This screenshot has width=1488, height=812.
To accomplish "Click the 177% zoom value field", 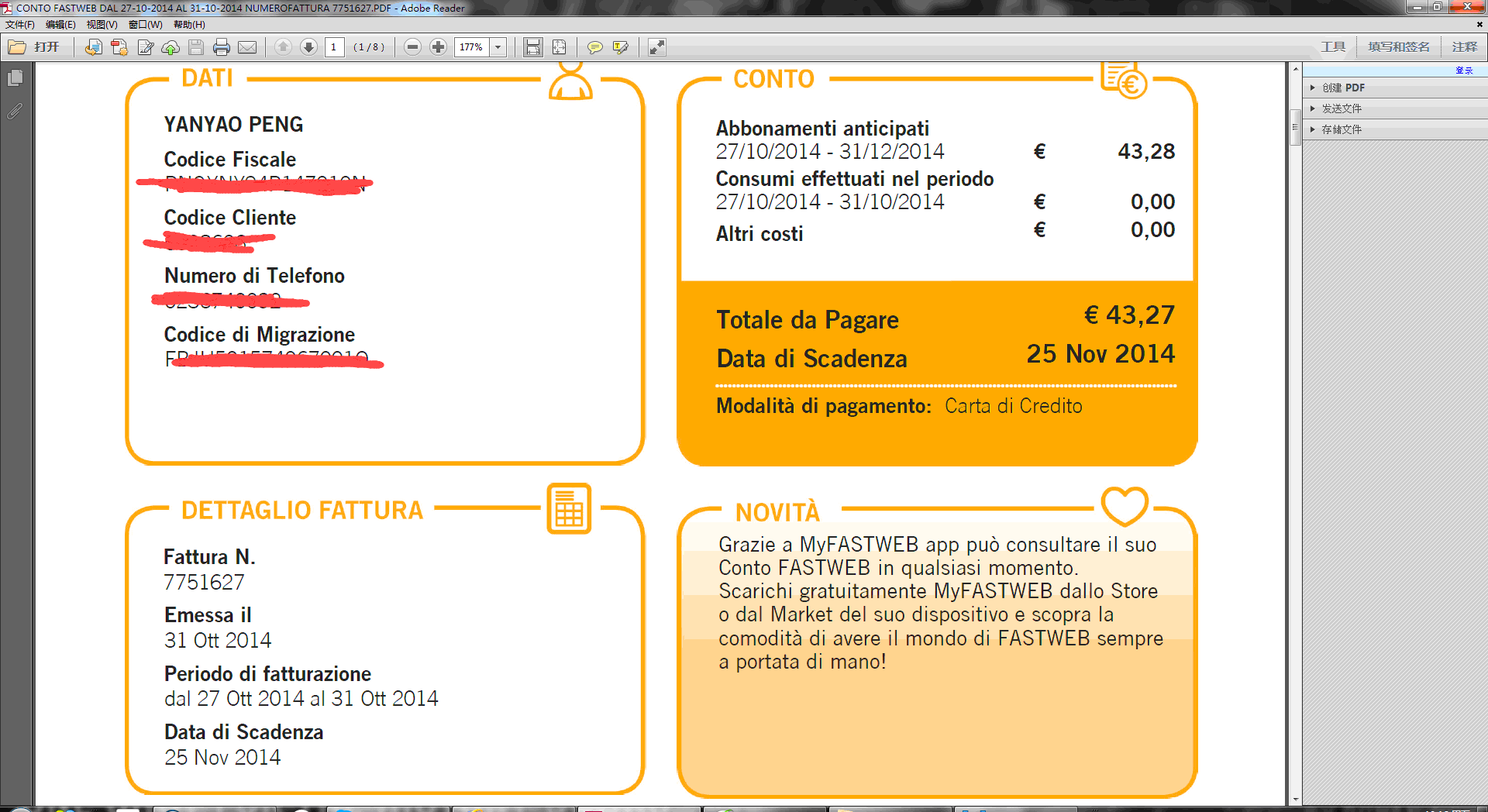I will pyautogui.click(x=472, y=47).
